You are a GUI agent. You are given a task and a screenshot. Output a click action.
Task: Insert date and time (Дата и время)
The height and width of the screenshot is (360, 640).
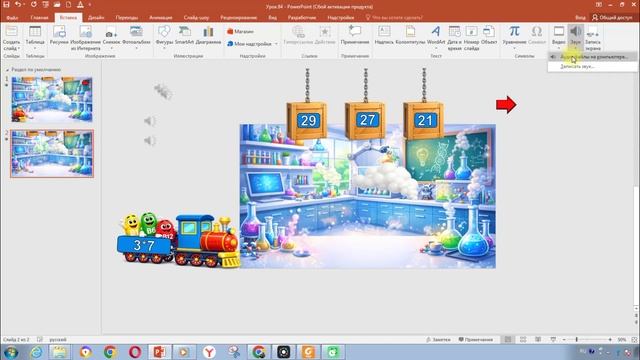(x=454, y=38)
